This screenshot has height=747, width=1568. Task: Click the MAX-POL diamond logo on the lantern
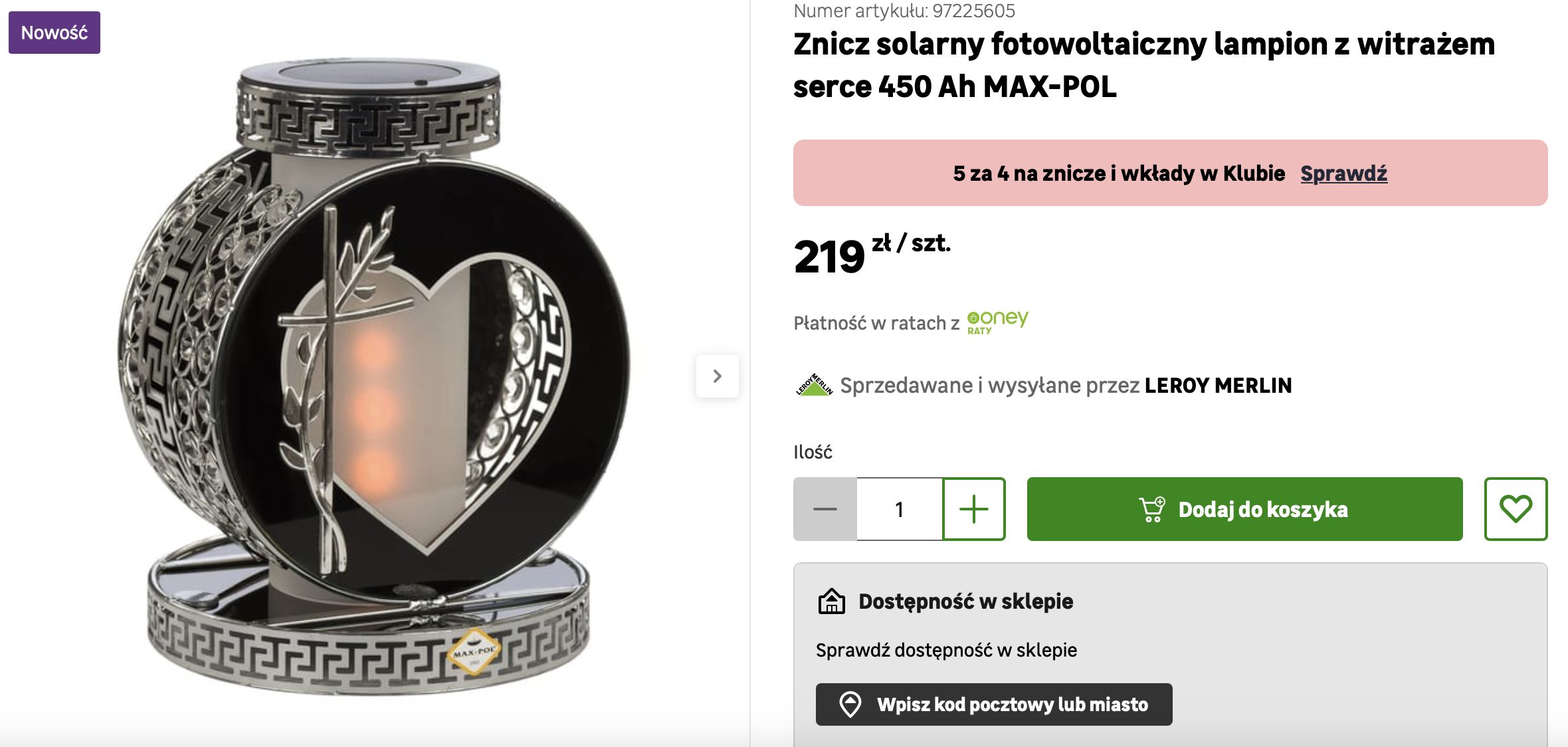(x=474, y=651)
